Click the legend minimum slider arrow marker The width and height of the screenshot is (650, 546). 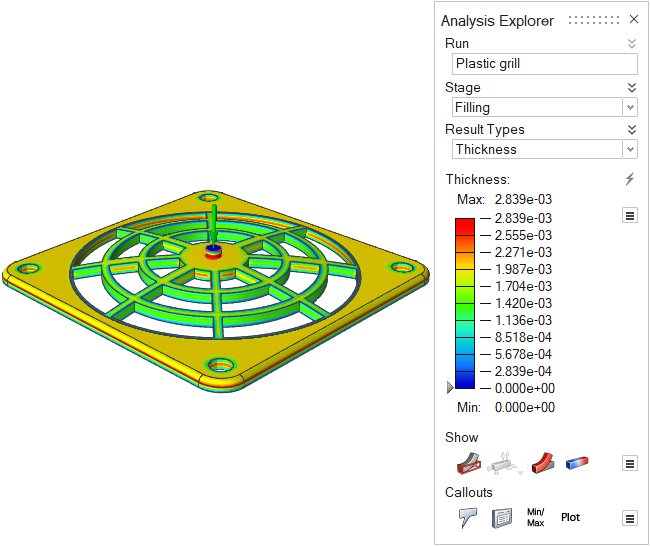tap(450, 387)
